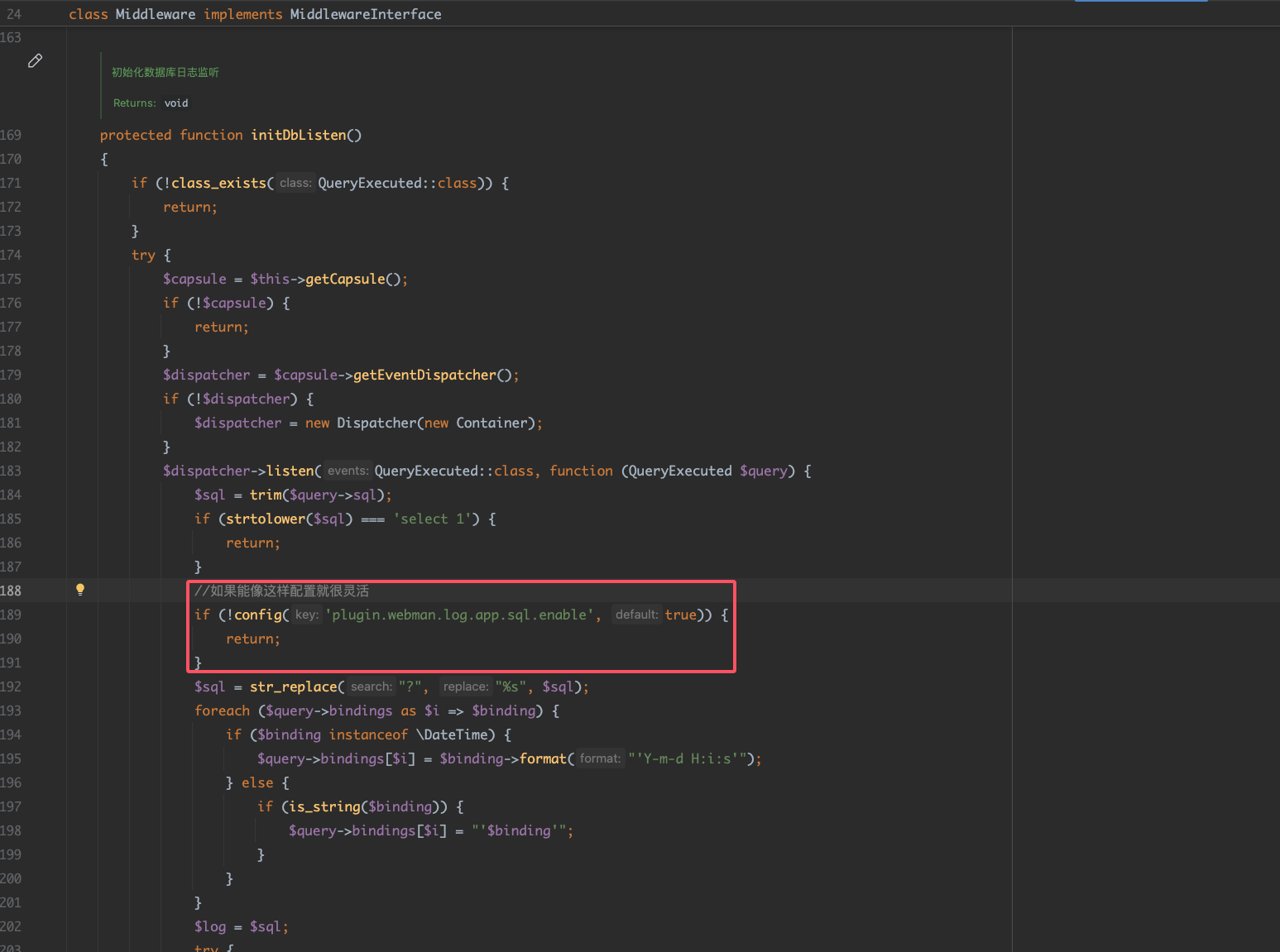The width and height of the screenshot is (1280, 952).
Task: Click the str_replace function call
Action: (x=293, y=686)
